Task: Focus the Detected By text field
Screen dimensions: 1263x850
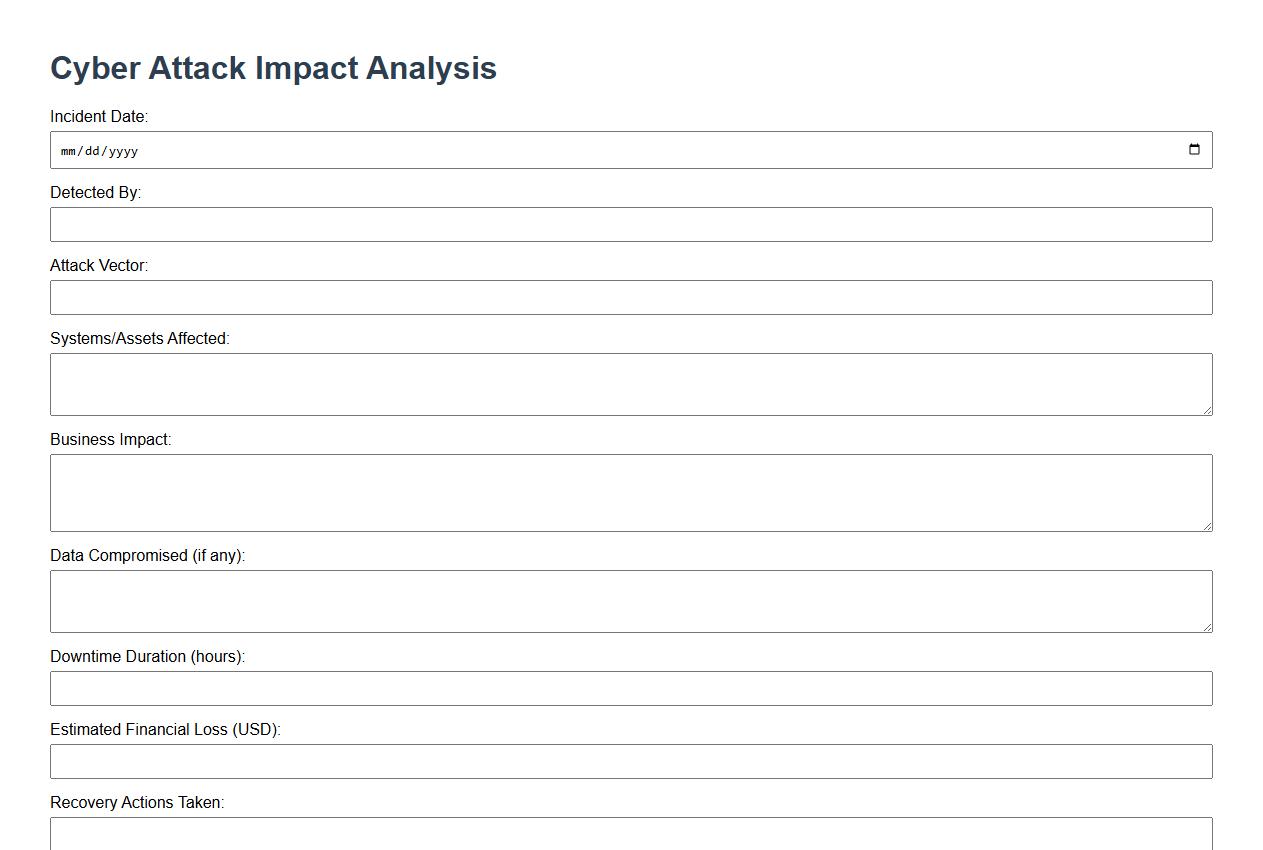Action: click(631, 225)
